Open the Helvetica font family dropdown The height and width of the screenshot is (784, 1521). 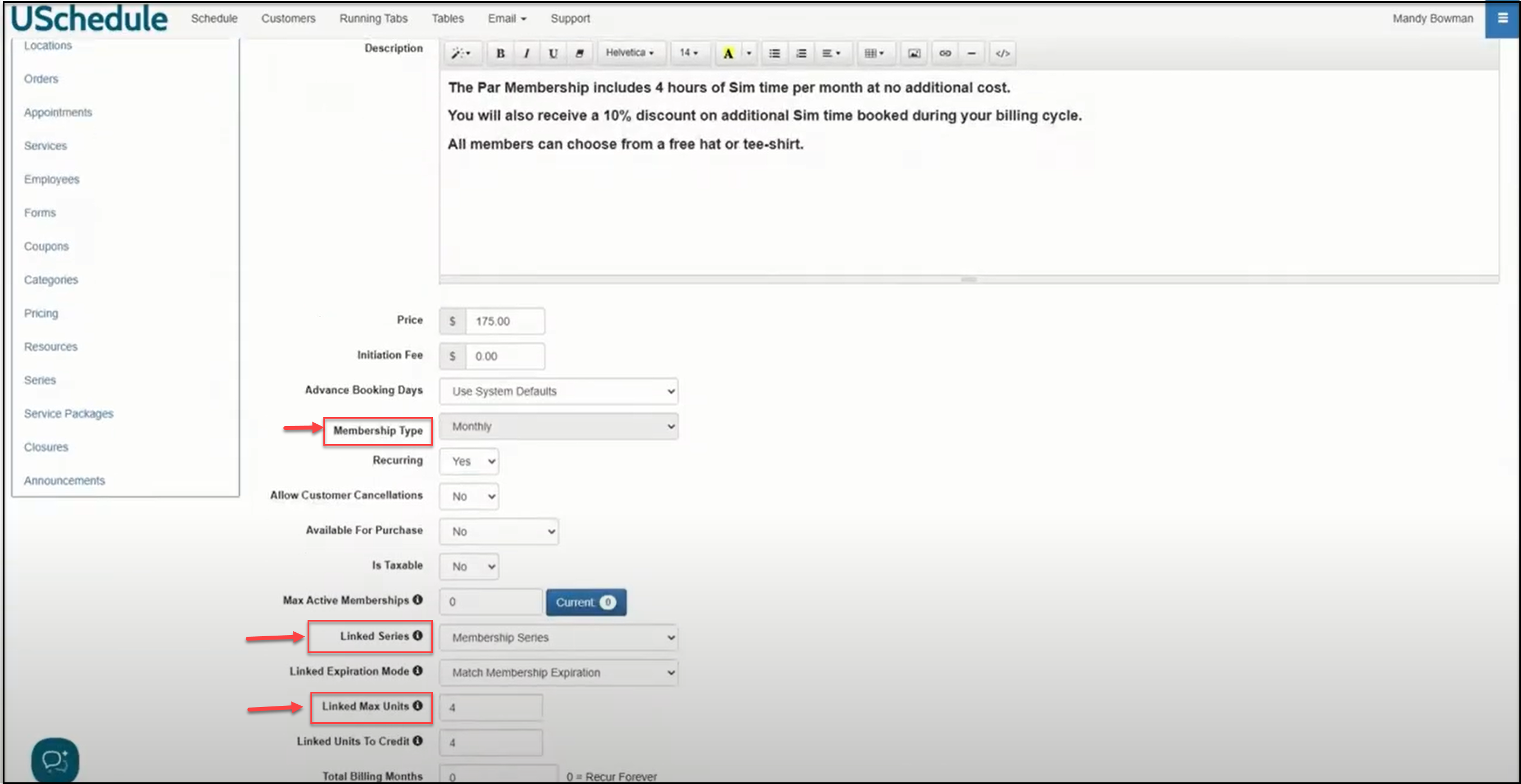pos(629,52)
